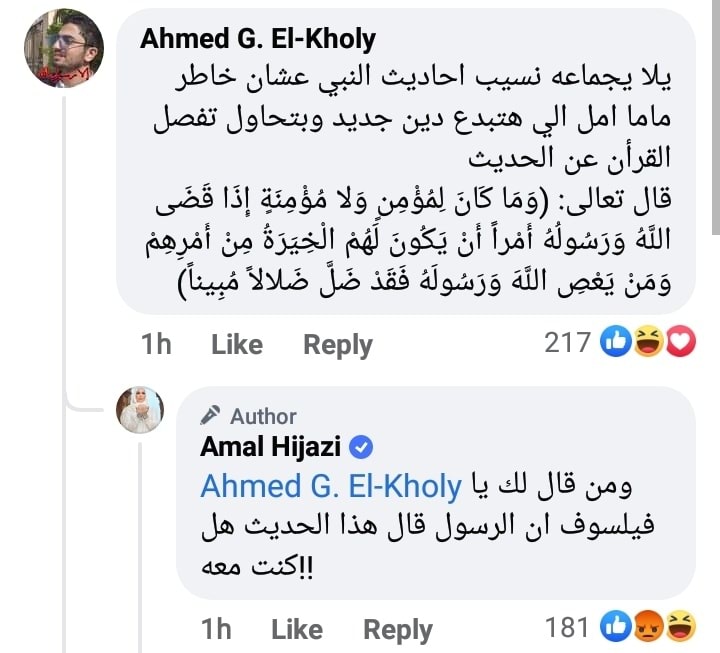Open the blue verified badge beside Amal Hijazi
The width and height of the screenshot is (720, 653).
click(361, 447)
